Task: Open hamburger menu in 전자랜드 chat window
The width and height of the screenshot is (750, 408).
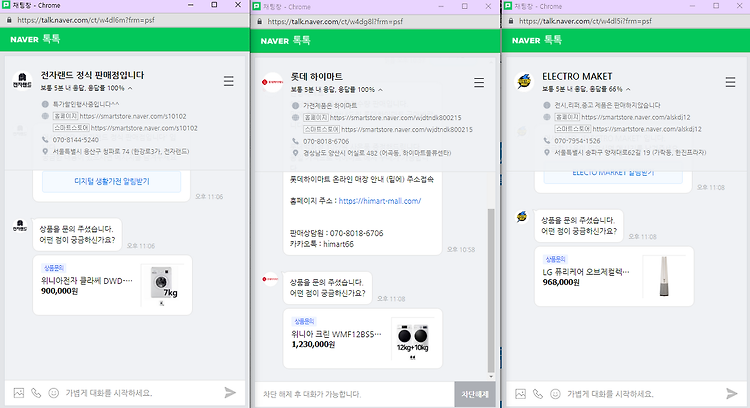Action: point(229,81)
